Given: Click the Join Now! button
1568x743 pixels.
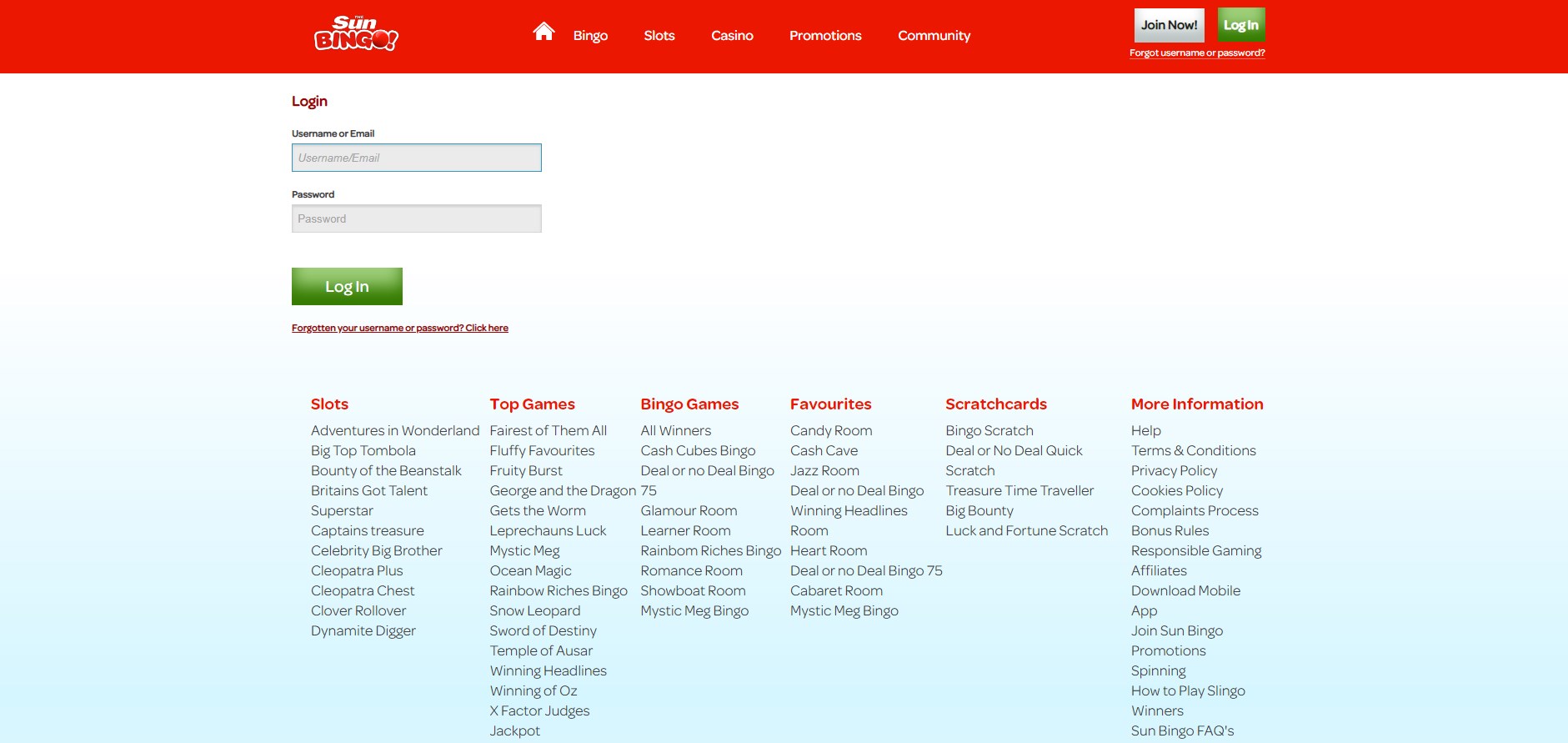Looking at the screenshot, I should 1169,25.
